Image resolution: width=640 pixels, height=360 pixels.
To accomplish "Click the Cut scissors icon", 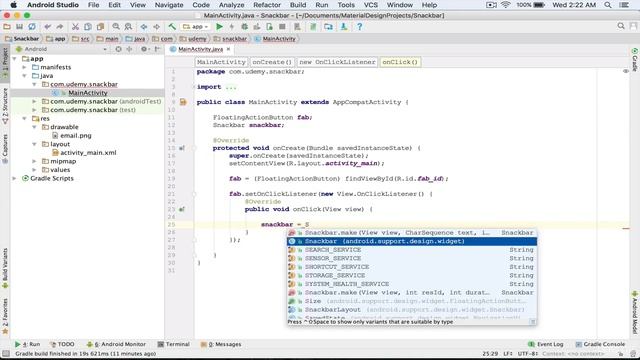I will tap(75, 27).
